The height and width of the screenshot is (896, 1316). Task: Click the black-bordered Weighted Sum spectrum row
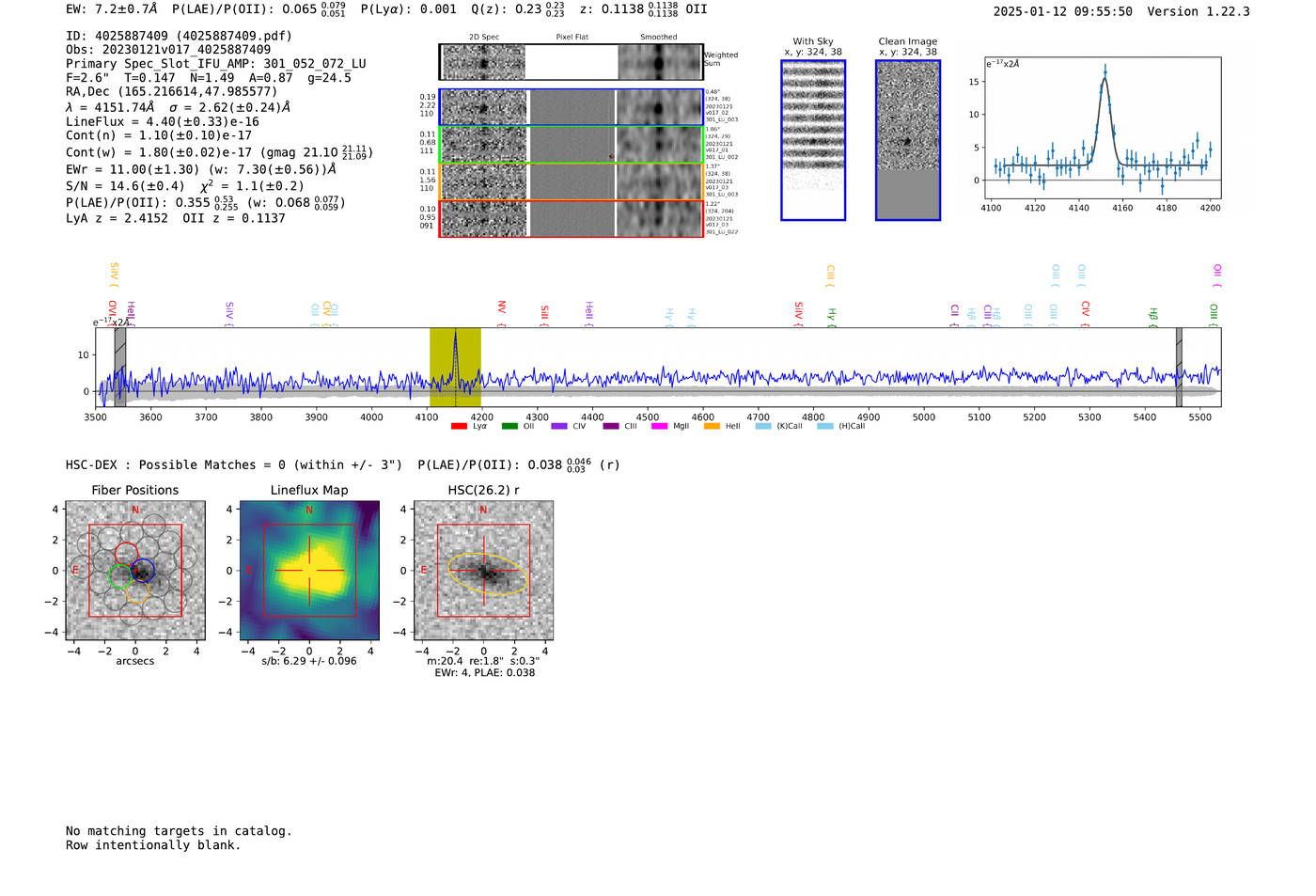click(x=572, y=62)
